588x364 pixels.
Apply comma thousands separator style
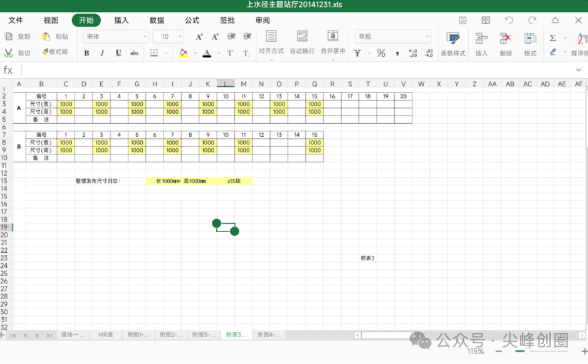pos(397,54)
